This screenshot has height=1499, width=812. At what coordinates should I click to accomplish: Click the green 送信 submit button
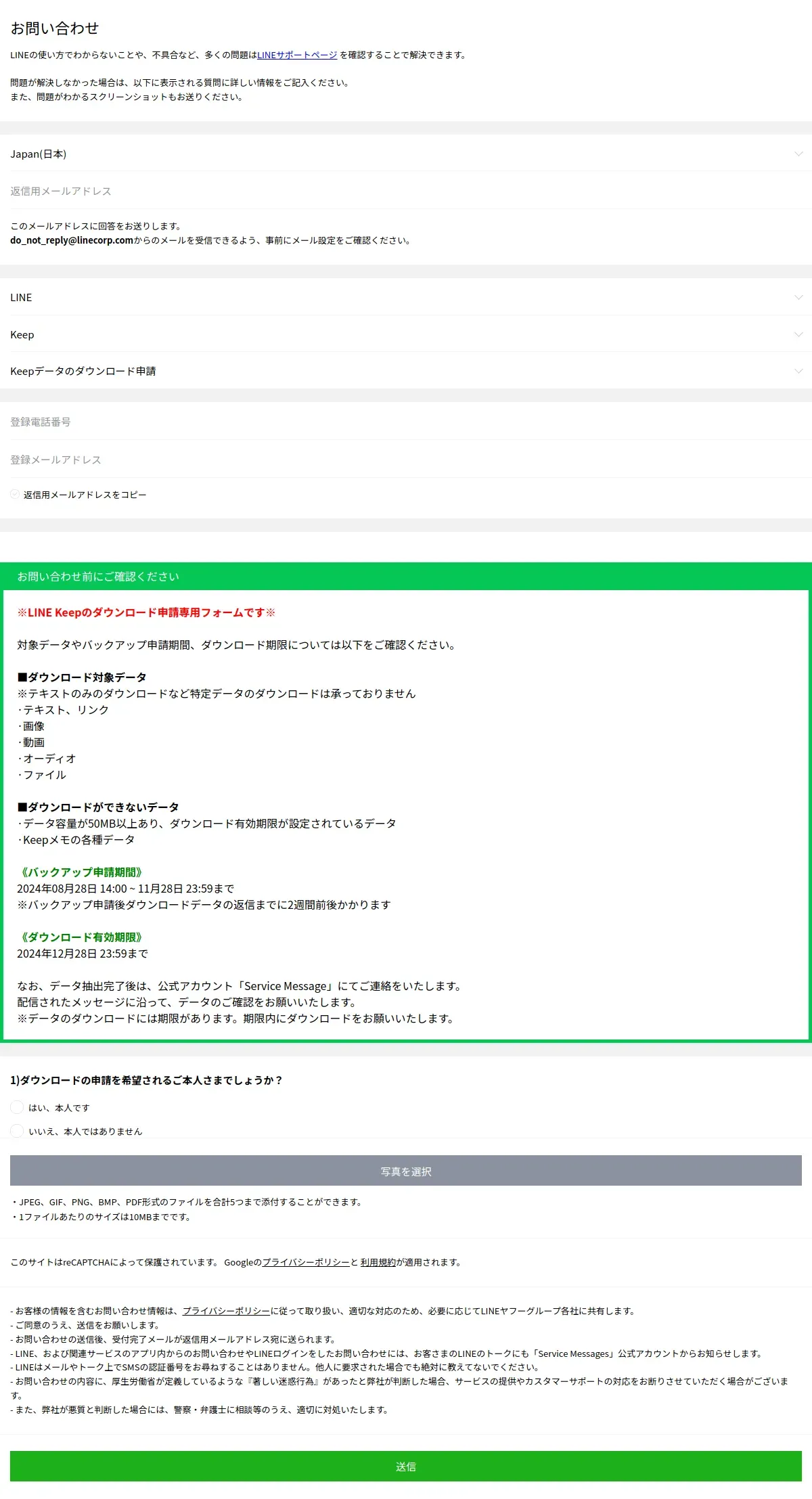[406, 1466]
